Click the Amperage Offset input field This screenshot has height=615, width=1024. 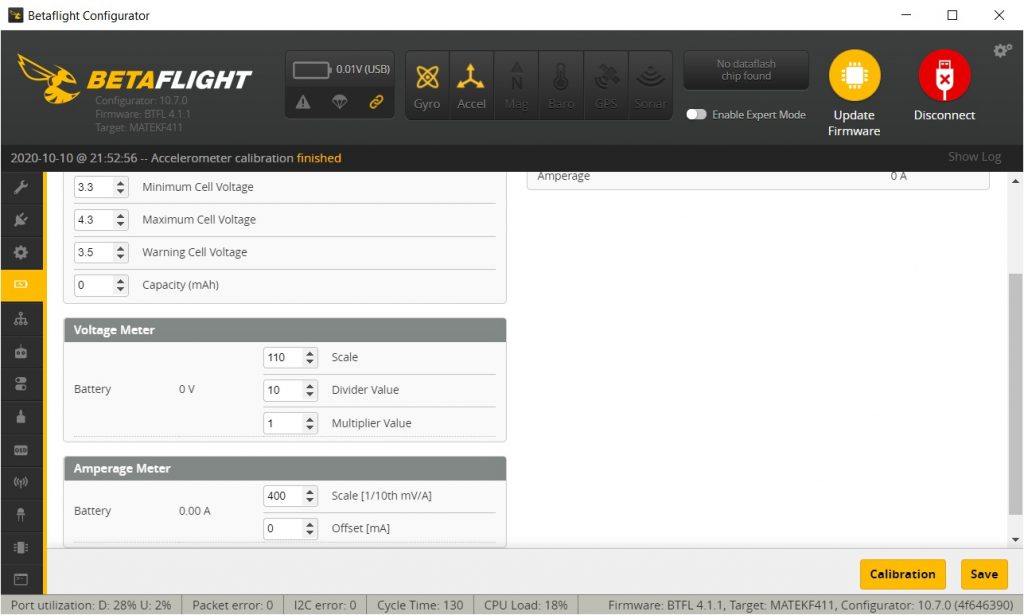point(282,528)
